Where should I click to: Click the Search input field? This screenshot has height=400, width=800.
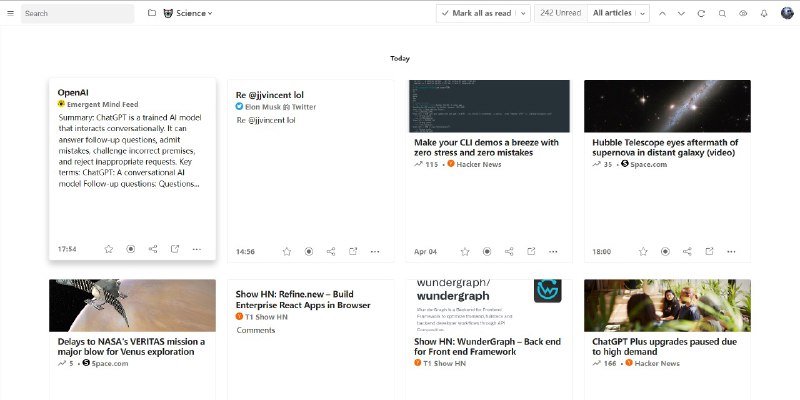tap(78, 13)
